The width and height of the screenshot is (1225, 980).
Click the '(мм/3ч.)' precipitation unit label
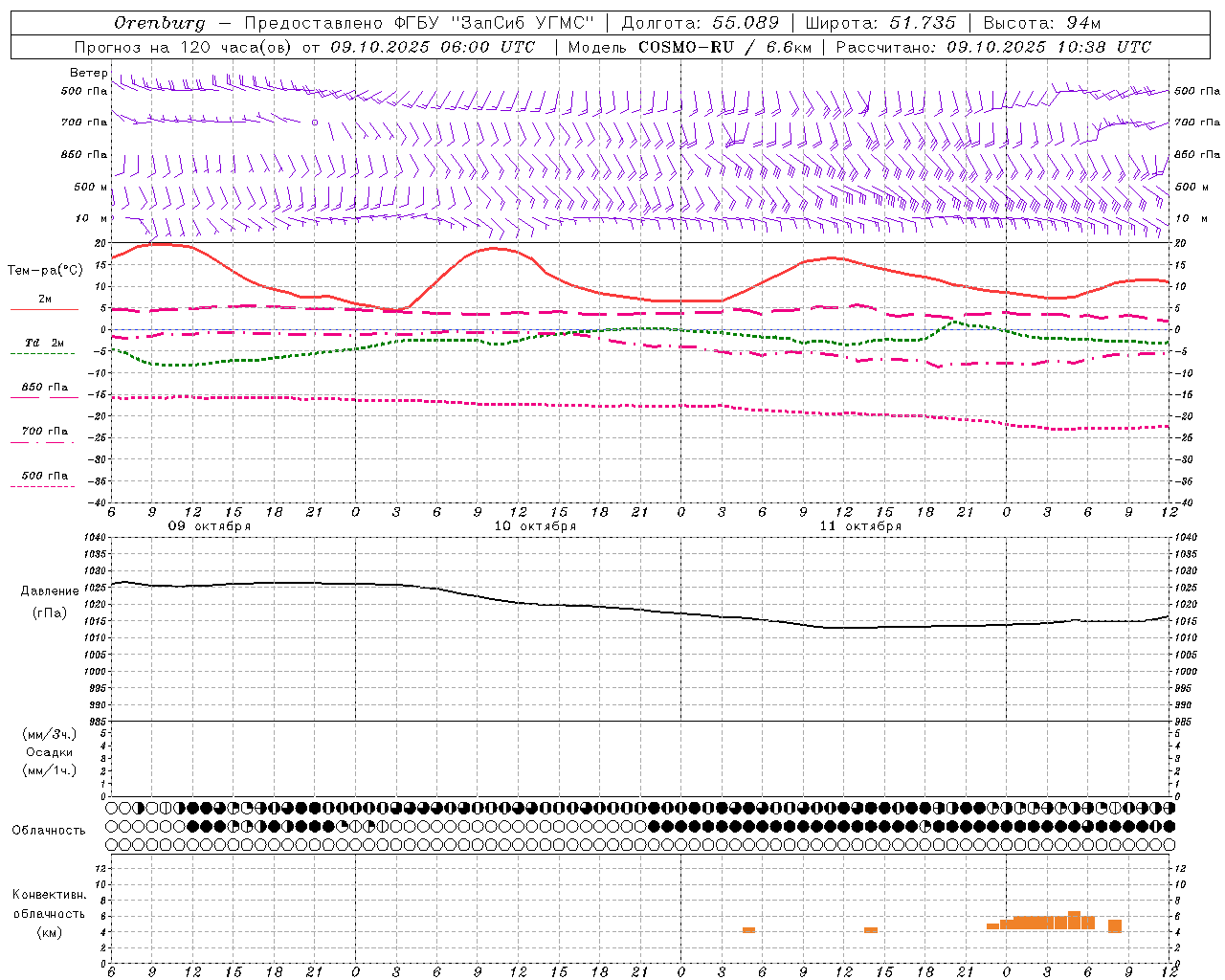point(50,734)
